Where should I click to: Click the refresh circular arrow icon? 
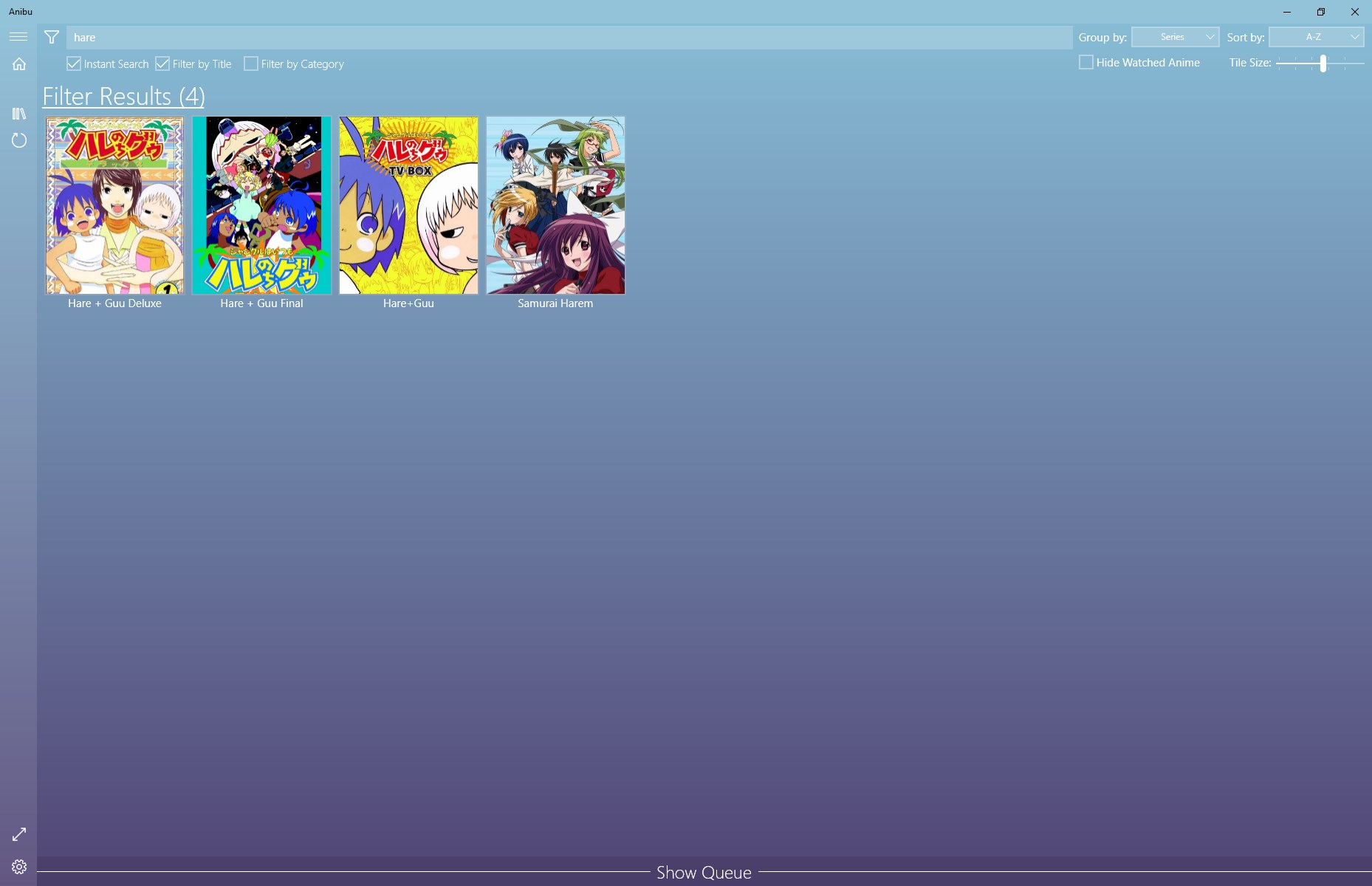(x=19, y=140)
